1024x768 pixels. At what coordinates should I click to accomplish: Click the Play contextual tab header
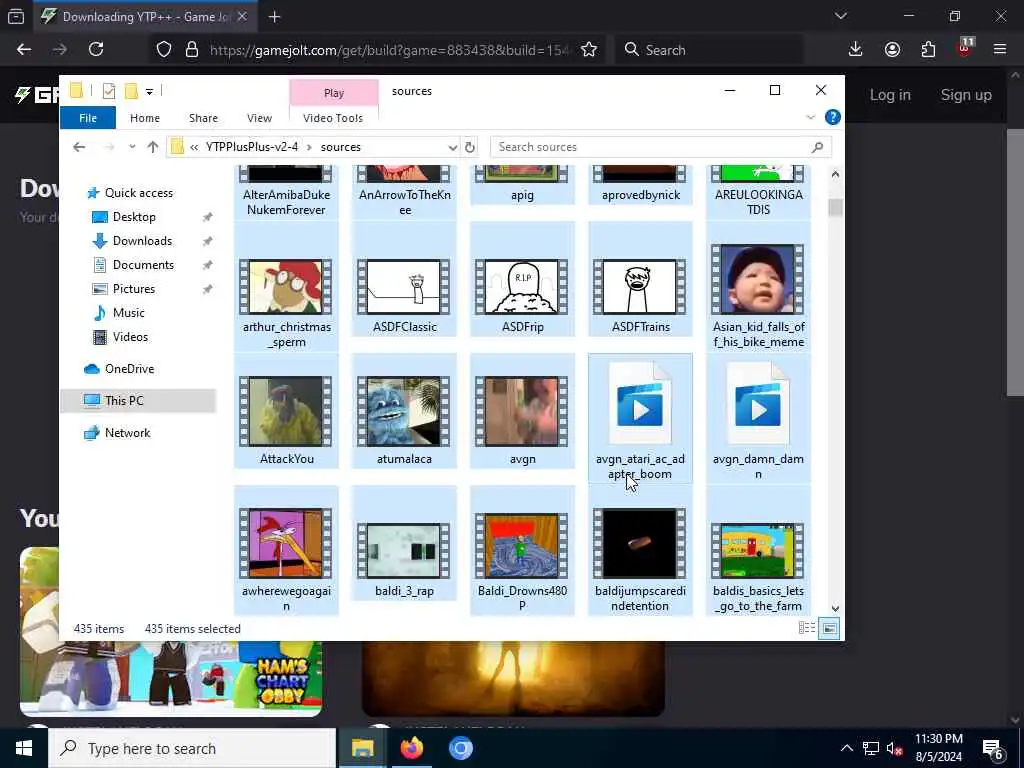click(334, 93)
